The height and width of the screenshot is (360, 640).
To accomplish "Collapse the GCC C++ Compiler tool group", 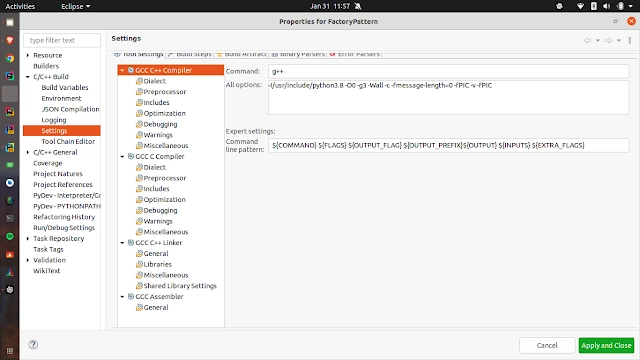I will (x=122, y=70).
